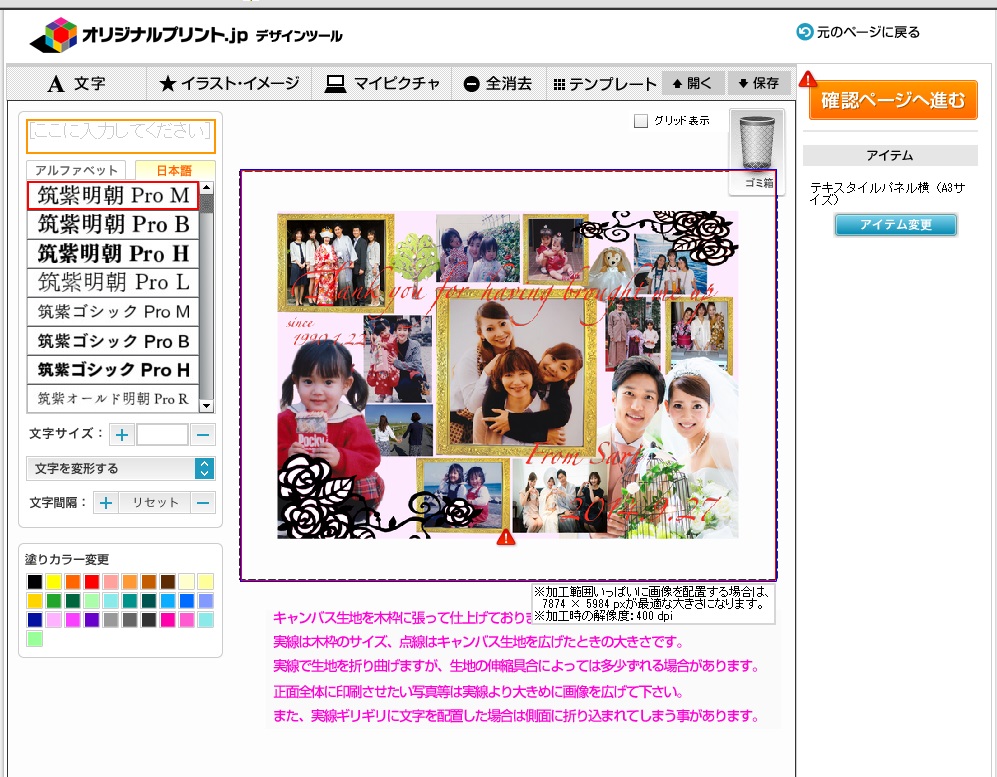Viewport: 997px width, 777px height.
Task: Select font 筑紫ゴシック Pro B
Action: 113,341
